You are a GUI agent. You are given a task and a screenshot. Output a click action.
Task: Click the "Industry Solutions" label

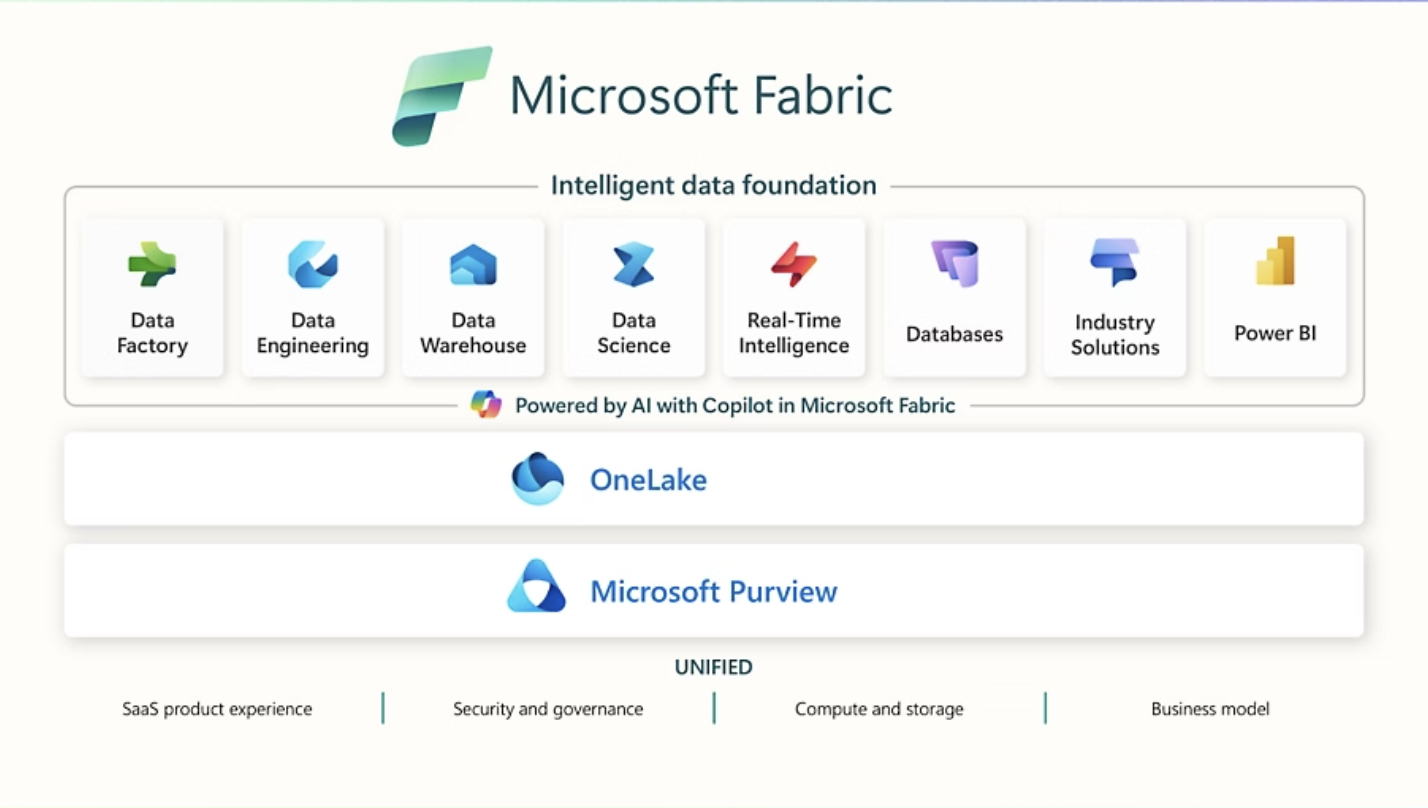[x=1115, y=335]
